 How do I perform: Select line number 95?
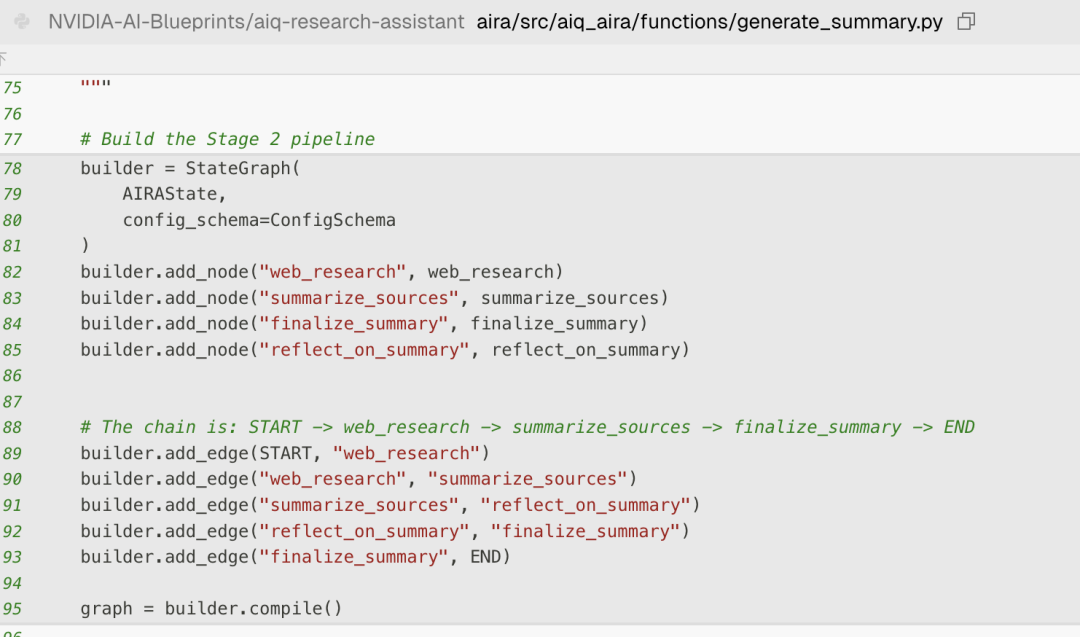13,608
